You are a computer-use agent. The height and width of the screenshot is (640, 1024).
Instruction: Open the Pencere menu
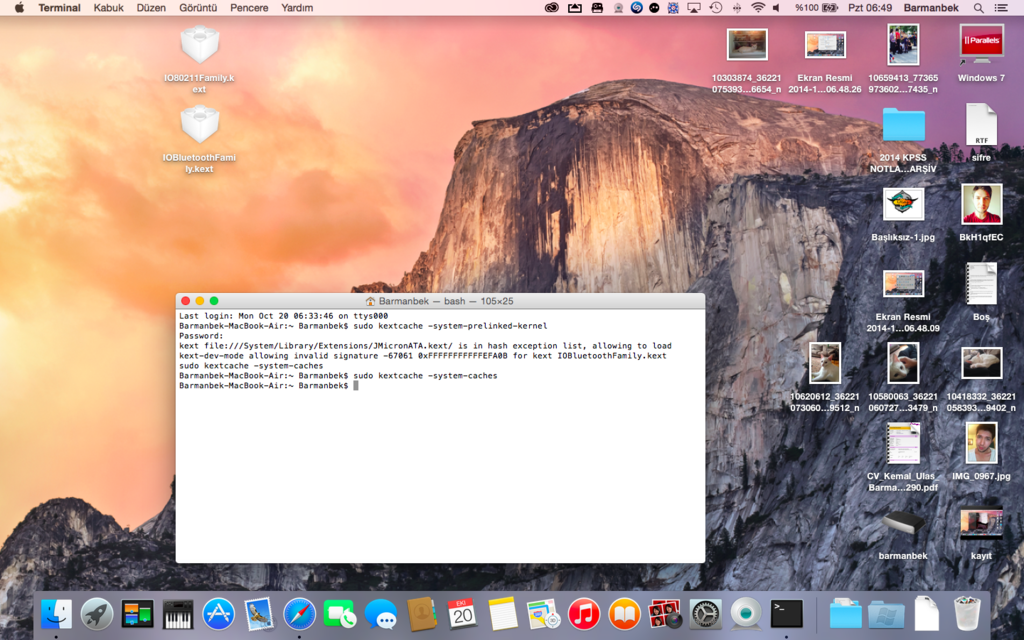(249, 8)
